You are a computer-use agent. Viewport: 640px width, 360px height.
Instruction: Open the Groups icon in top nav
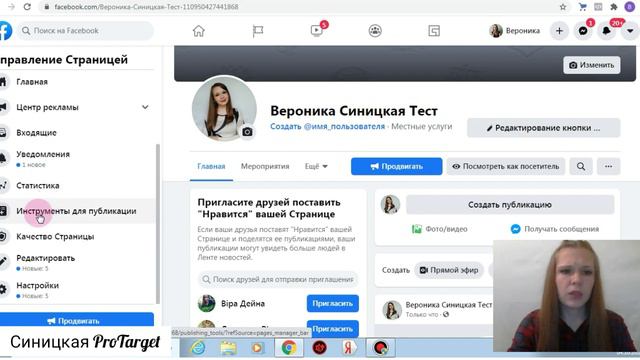coord(375,31)
